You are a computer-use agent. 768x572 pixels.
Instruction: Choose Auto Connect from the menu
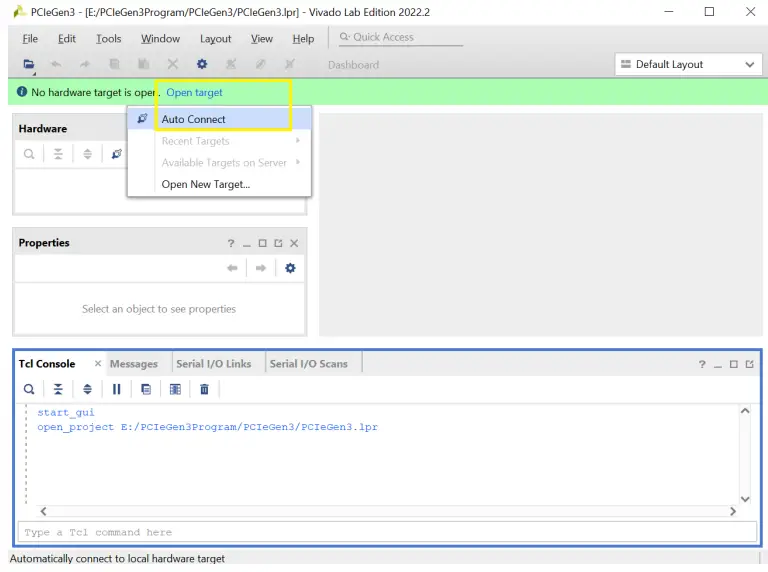pos(219,119)
